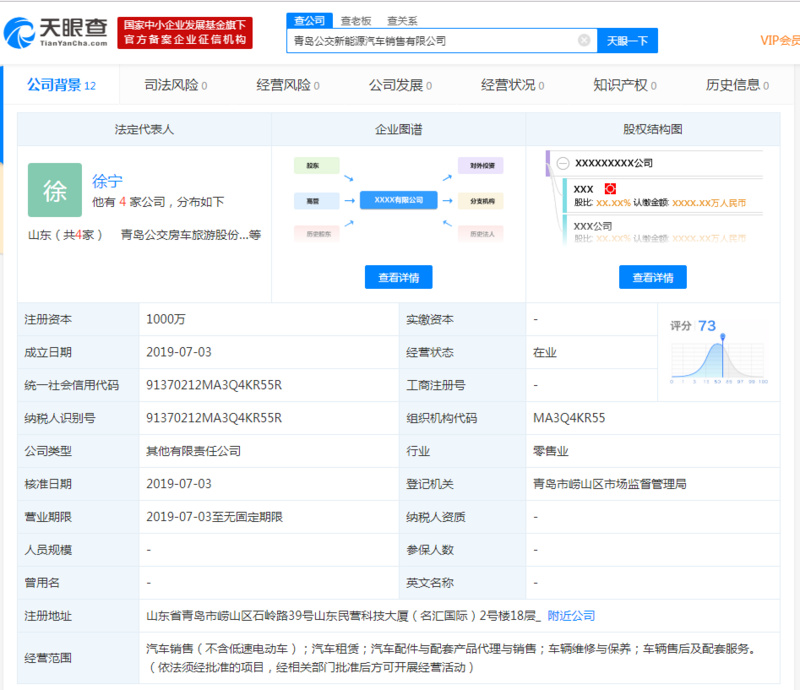The image size is (800, 690).
Task: Click the 对外投资 node in enterprise graph
Action: click(x=481, y=165)
